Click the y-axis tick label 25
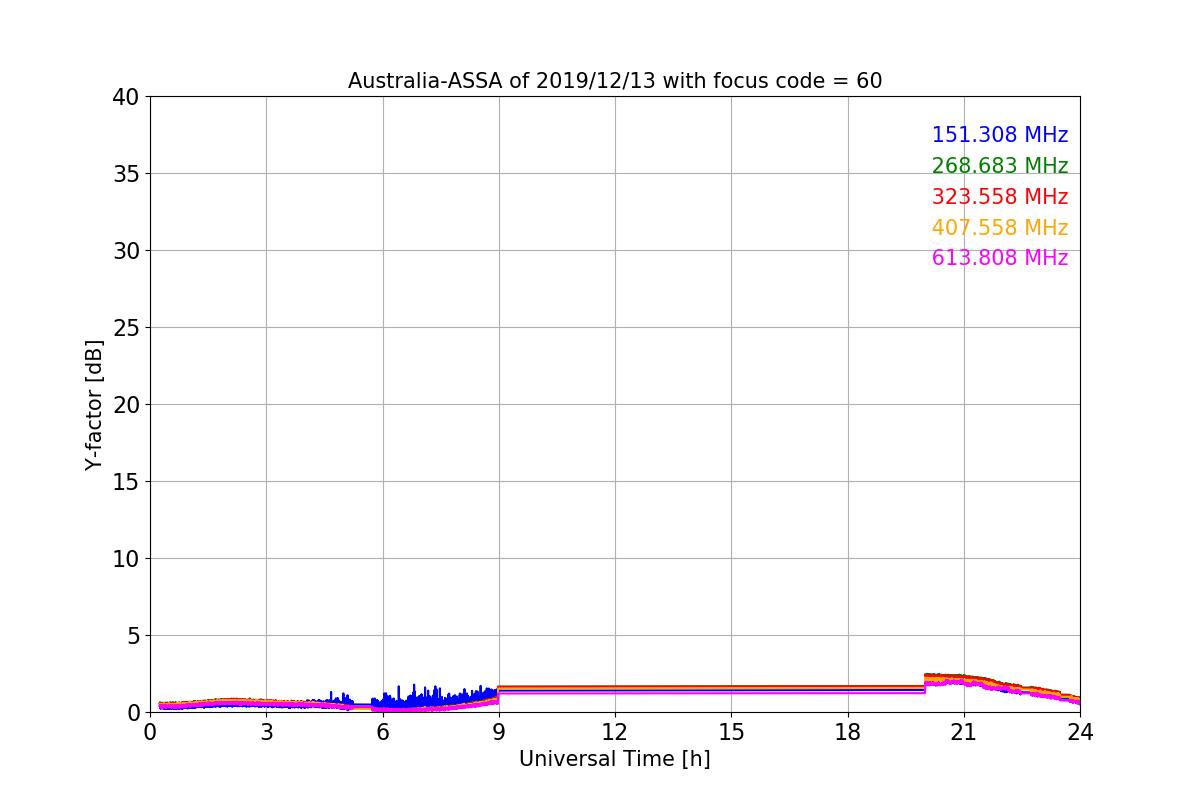The image size is (1200, 800). [x=126, y=328]
